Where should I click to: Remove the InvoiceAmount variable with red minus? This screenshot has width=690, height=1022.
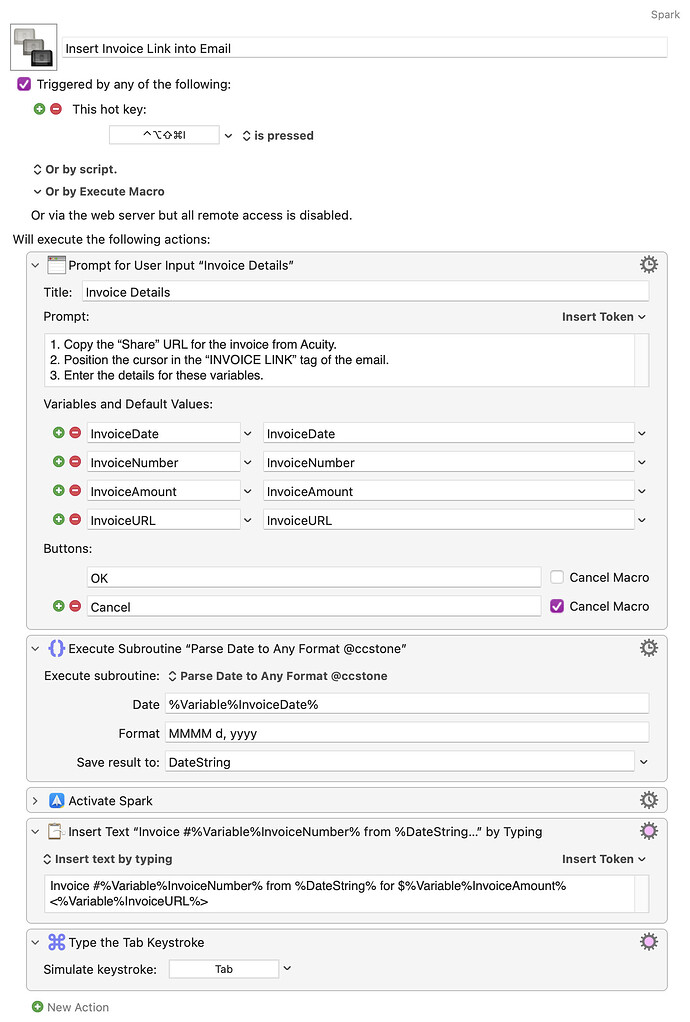(75, 491)
